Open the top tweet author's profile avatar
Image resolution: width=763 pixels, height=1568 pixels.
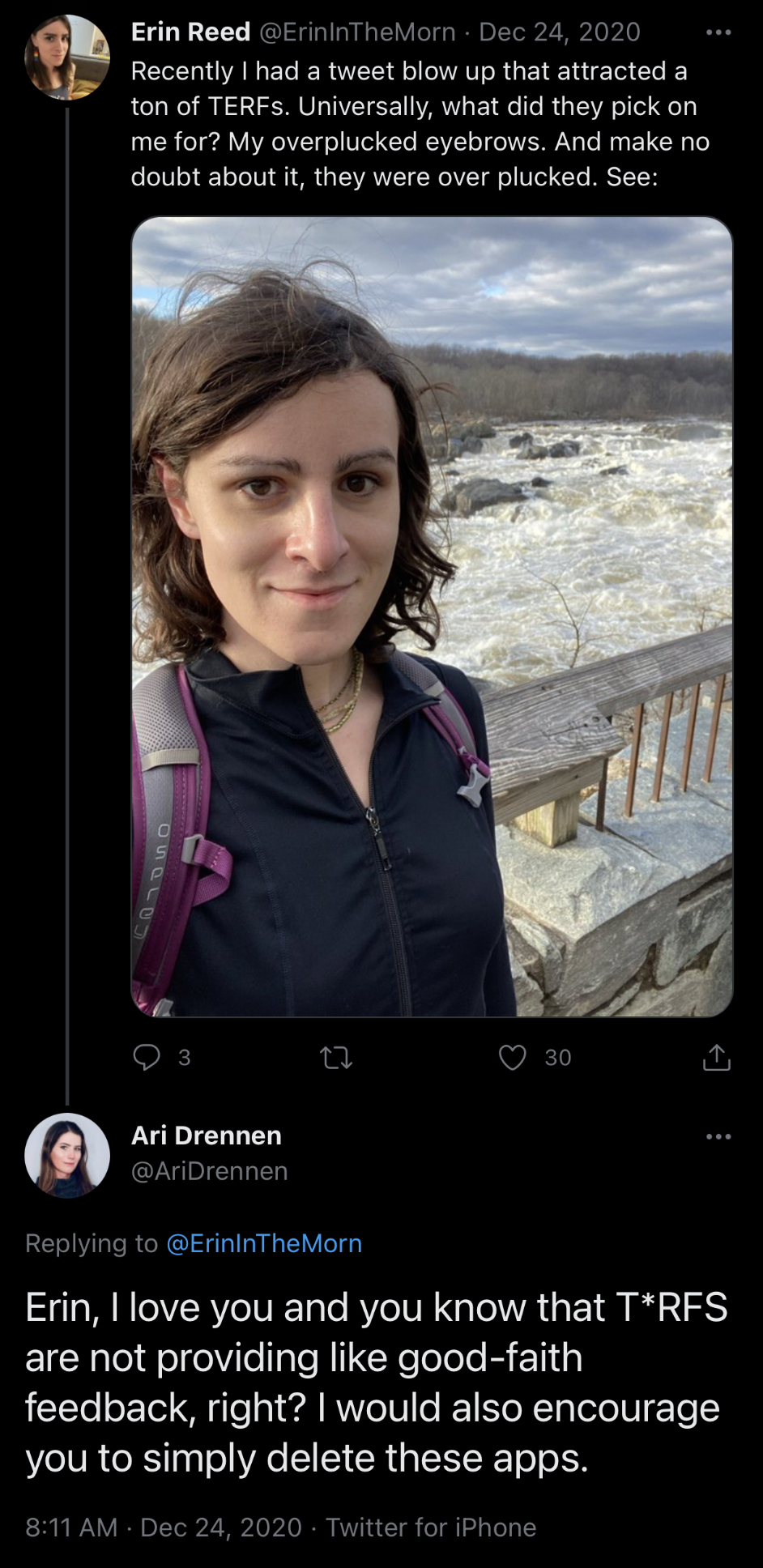67,58
